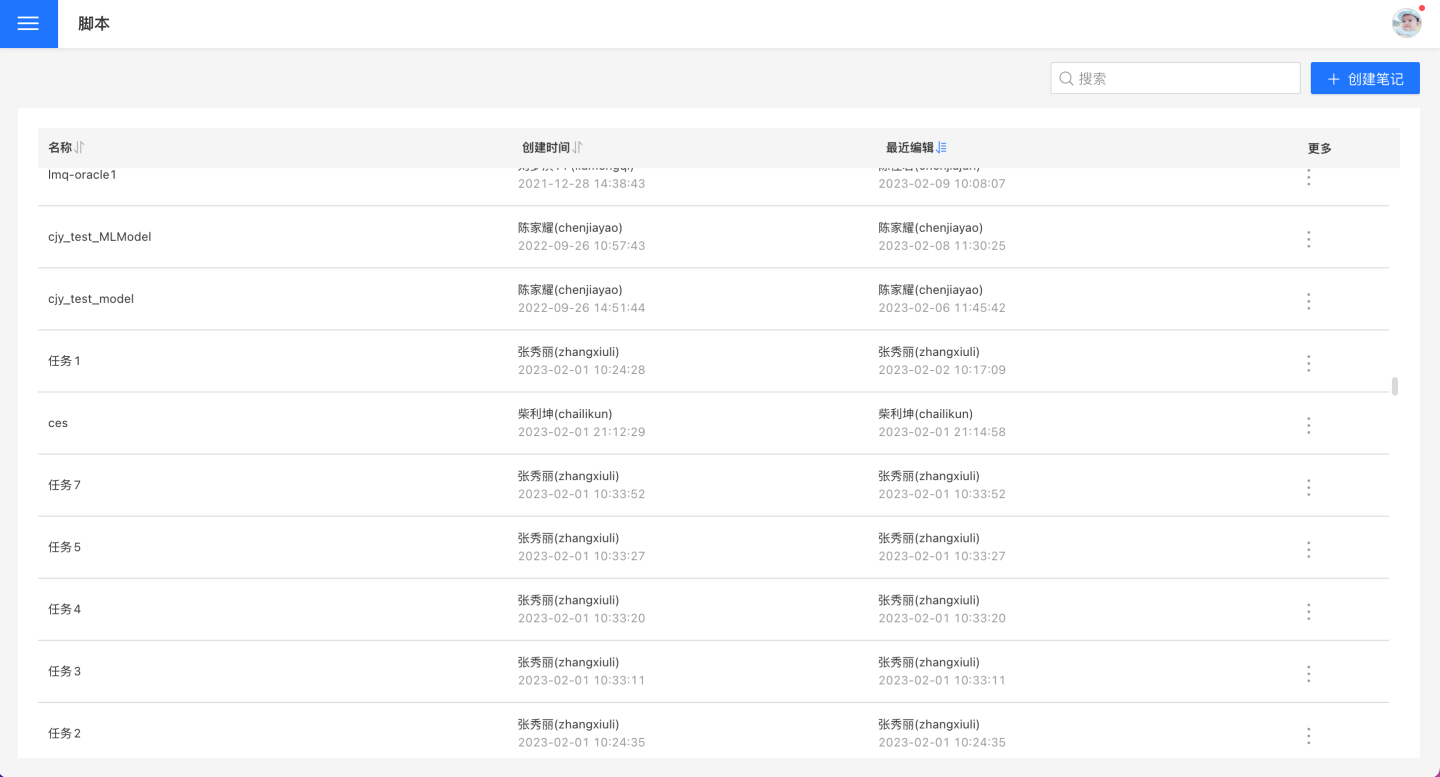The width and height of the screenshot is (1440, 777).
Task: Open more menu for 任务3 row
Action: [1308, 673]
